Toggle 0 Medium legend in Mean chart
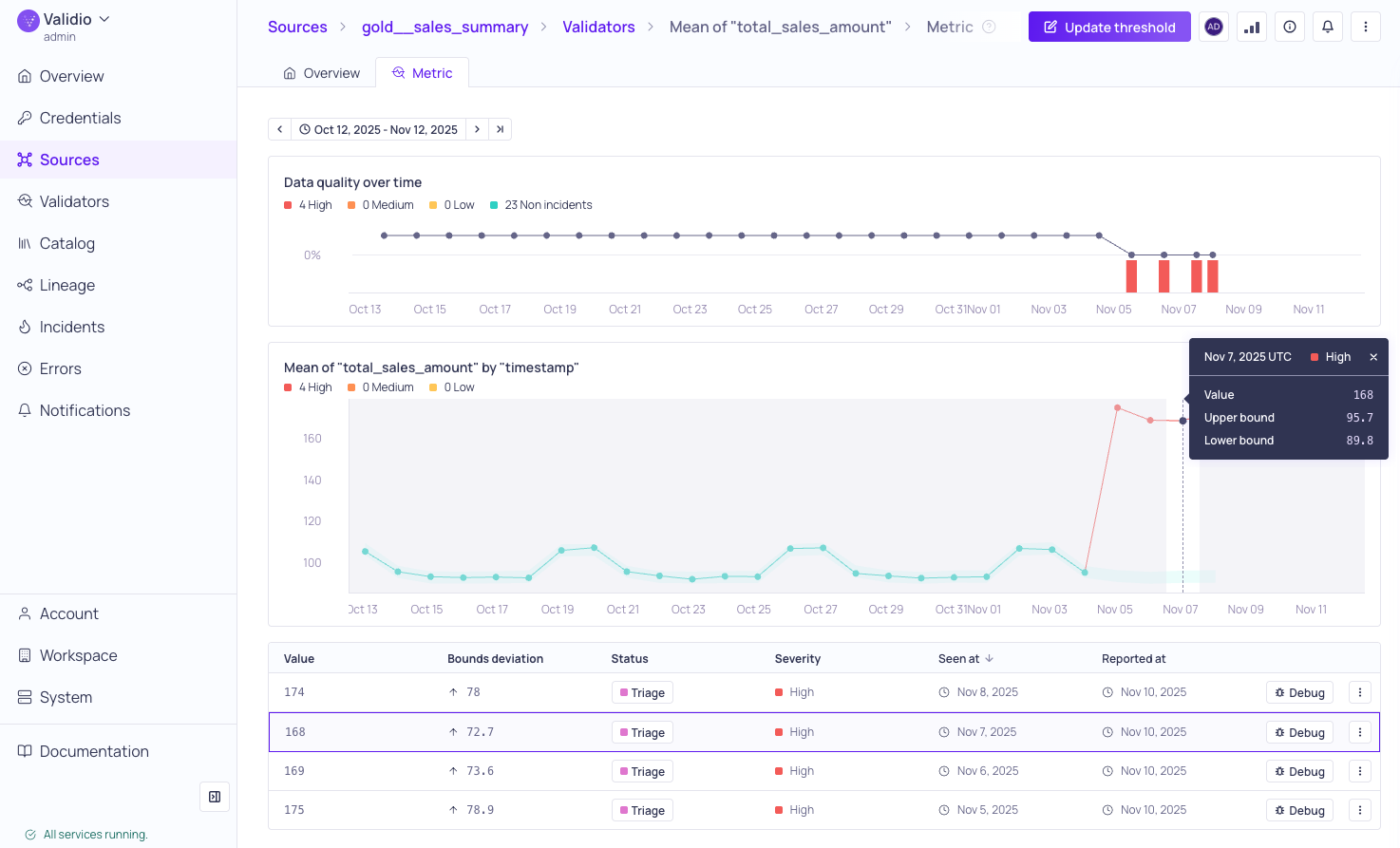 click(x=381, y=387)
